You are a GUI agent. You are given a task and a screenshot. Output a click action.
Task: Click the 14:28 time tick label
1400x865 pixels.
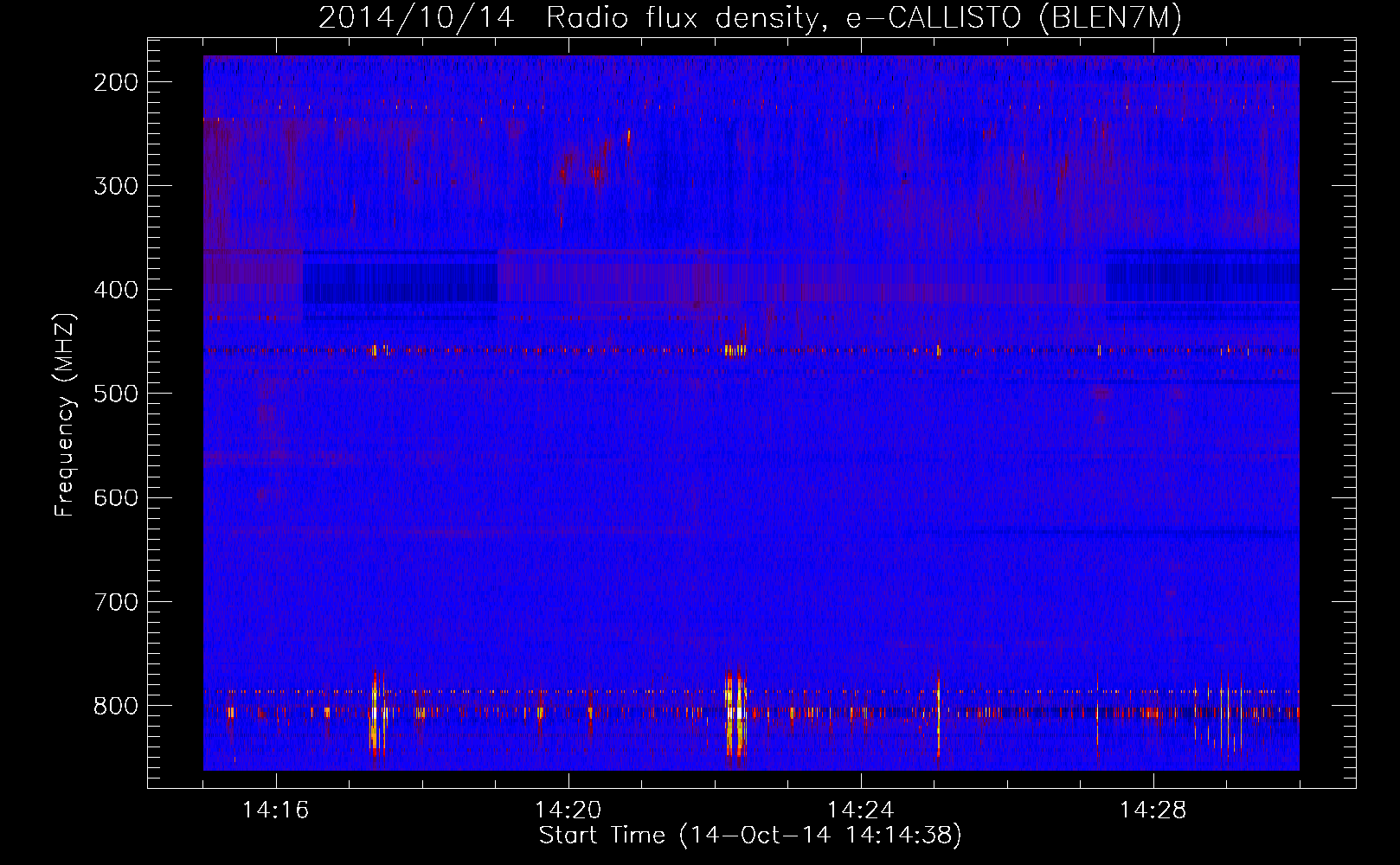tap(1153, 811)
